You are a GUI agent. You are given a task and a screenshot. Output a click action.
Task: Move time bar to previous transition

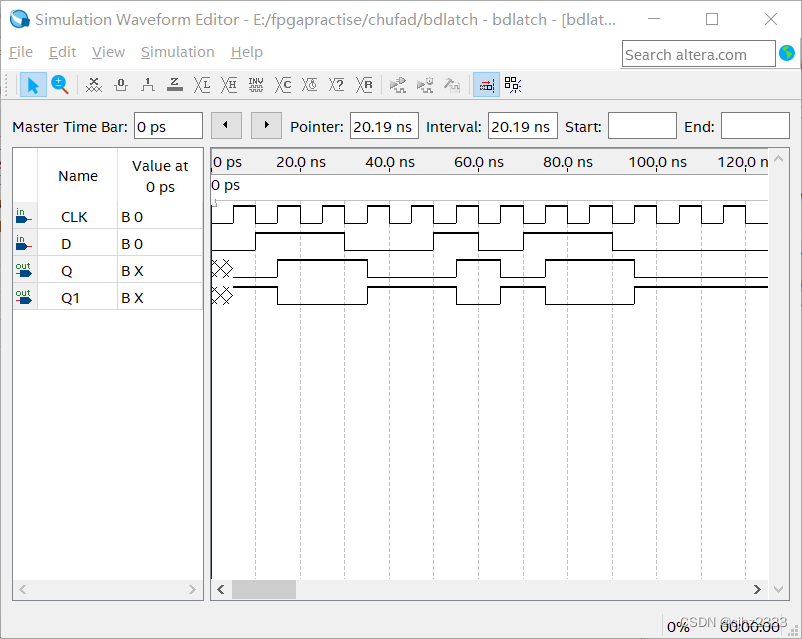click(x=226, y=125)
